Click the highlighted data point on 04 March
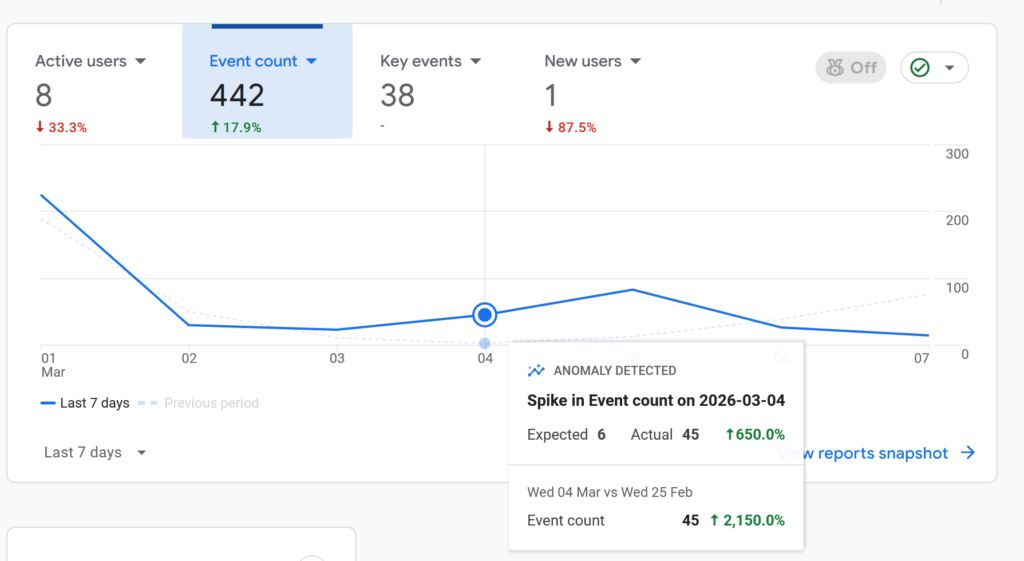The image size is (1024, 561). point(485,315)
